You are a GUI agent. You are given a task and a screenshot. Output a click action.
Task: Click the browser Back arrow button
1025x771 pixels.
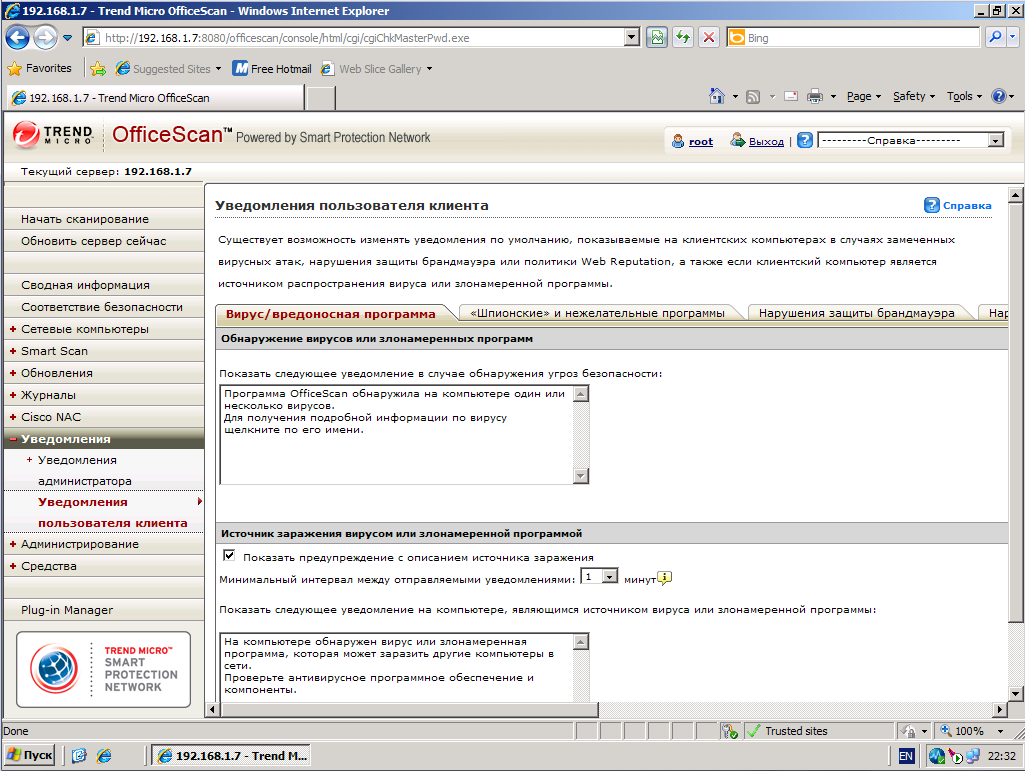[x=18, y=38]
